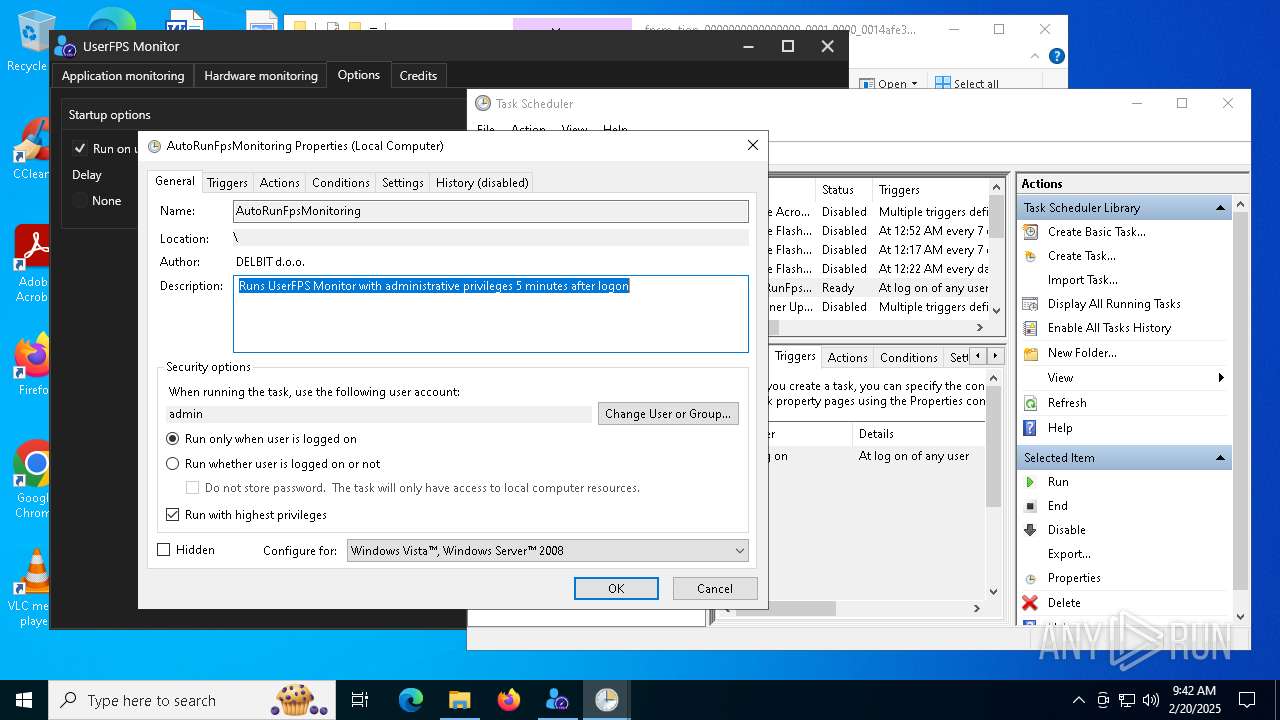Launch Microsoft Edge from taskbar
This screenshot has width=1280, height=720.
pos(411,700)
